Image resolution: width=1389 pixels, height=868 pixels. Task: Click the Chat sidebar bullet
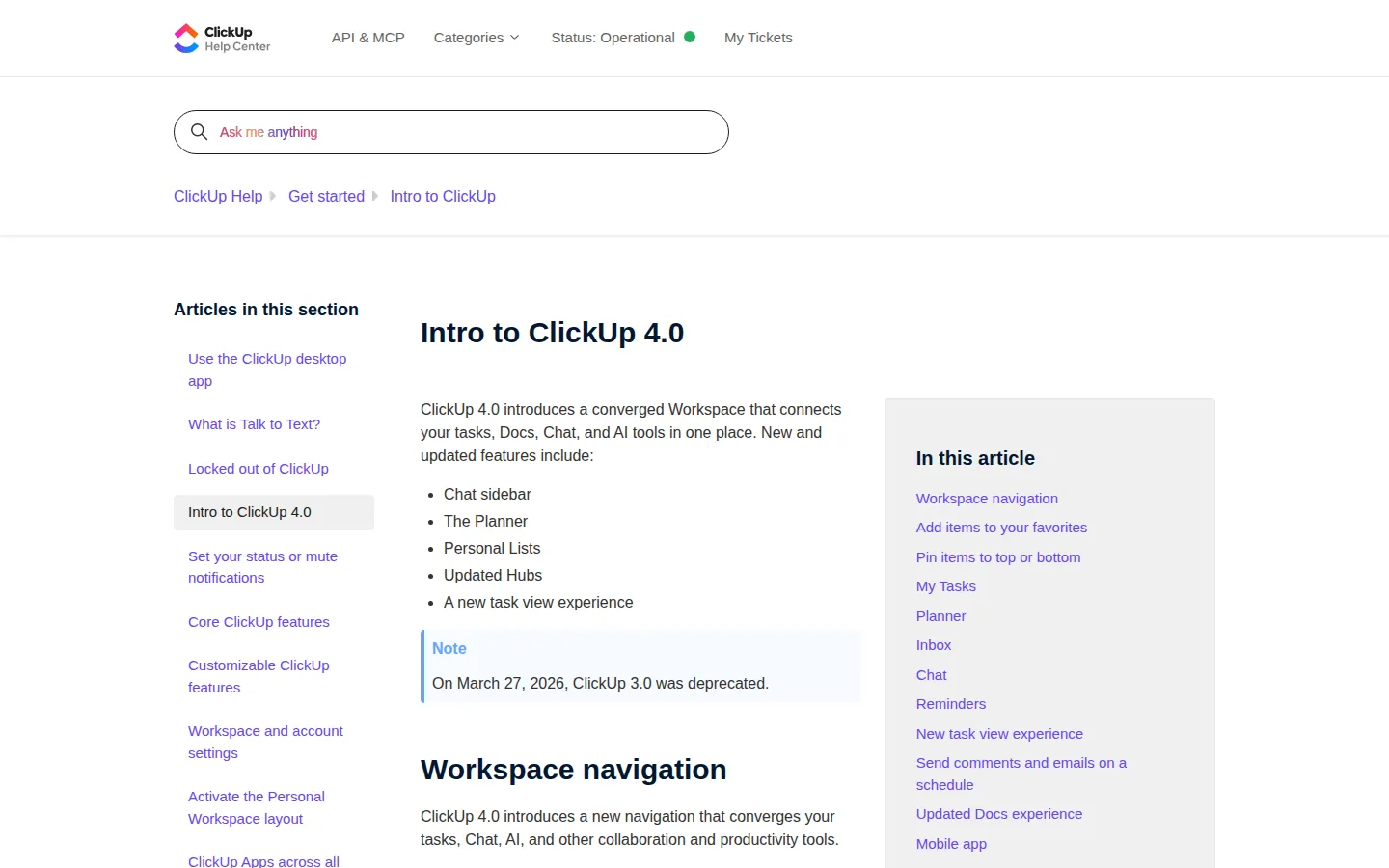(x=487, y=495)
